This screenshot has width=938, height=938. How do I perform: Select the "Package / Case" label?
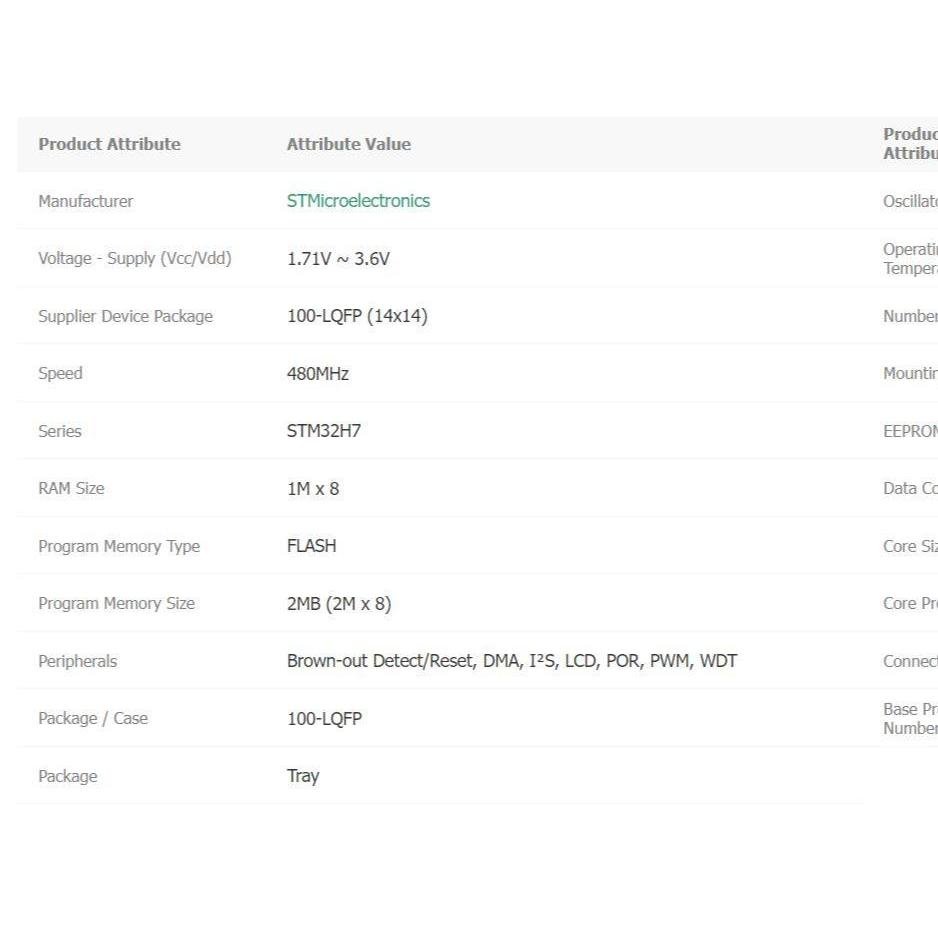(x=93, y=718)
